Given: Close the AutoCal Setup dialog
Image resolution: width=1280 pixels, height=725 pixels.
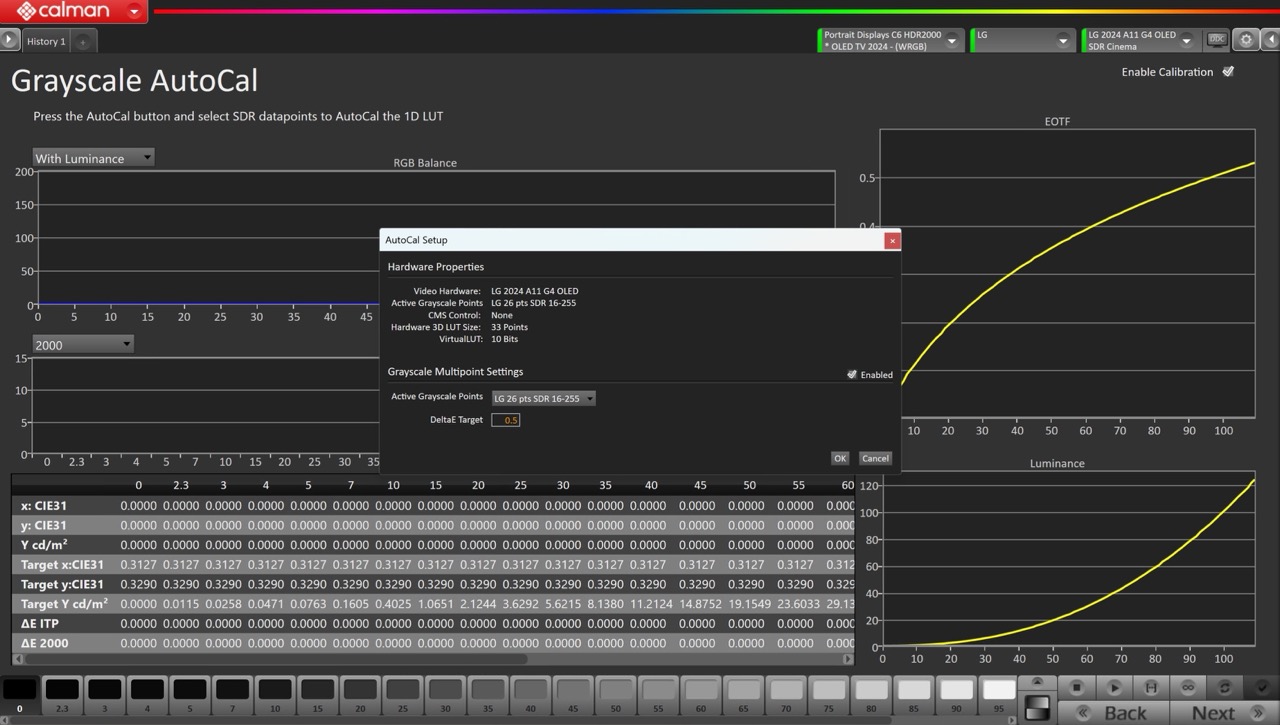Looking at the screenshot, I should point(892,240).
